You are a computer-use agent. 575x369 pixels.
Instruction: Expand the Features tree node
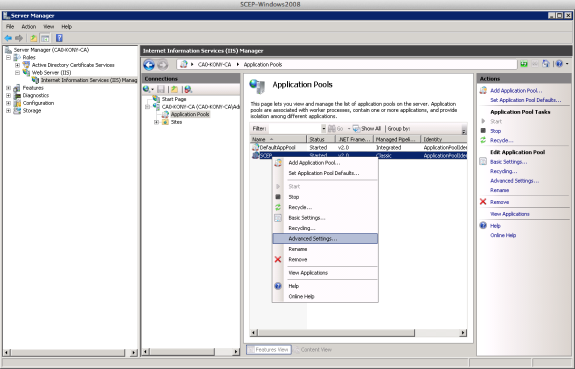pyautogui.click(x=8, y=88)
